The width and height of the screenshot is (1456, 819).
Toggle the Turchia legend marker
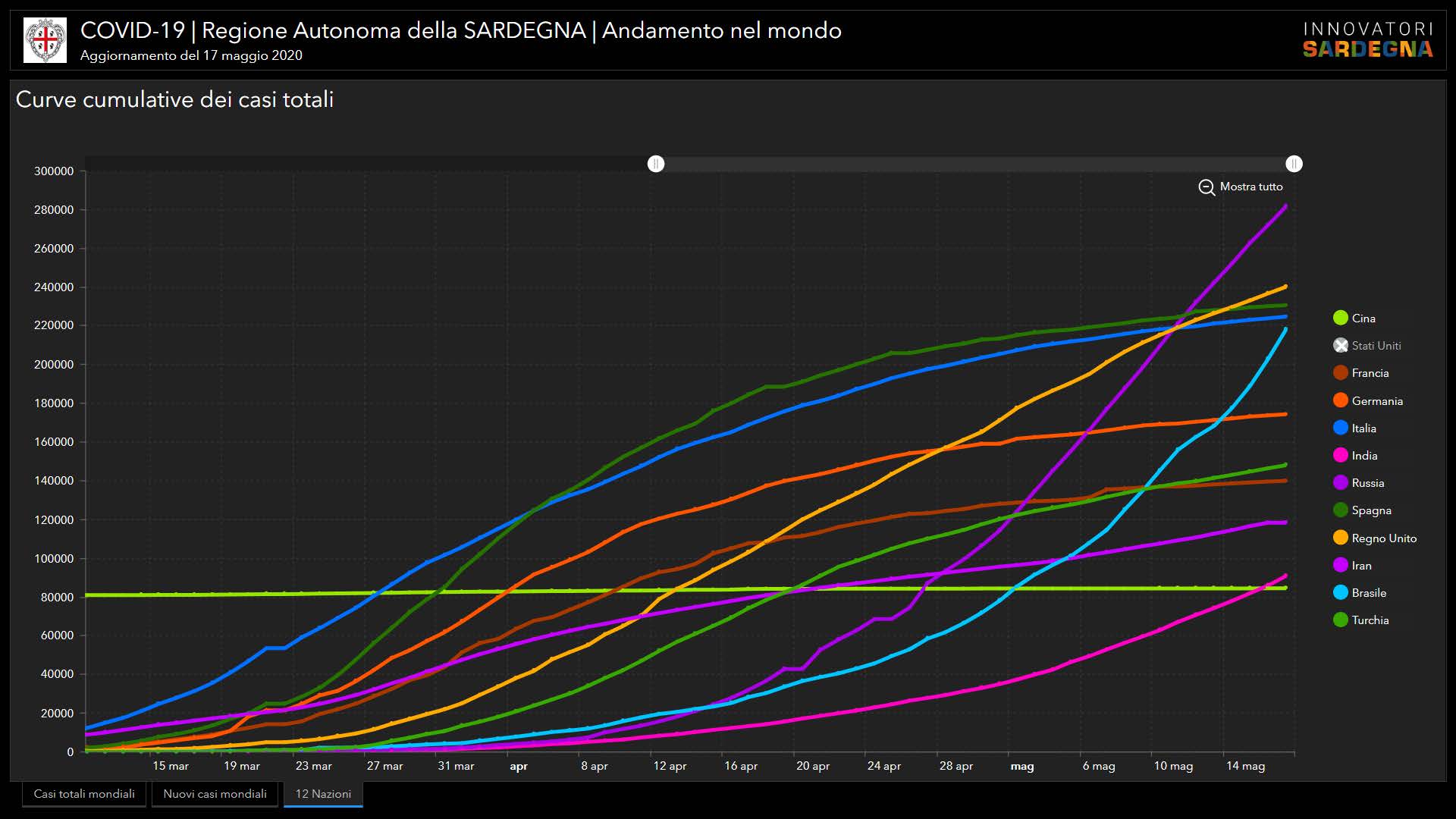tap(1341, 620)
